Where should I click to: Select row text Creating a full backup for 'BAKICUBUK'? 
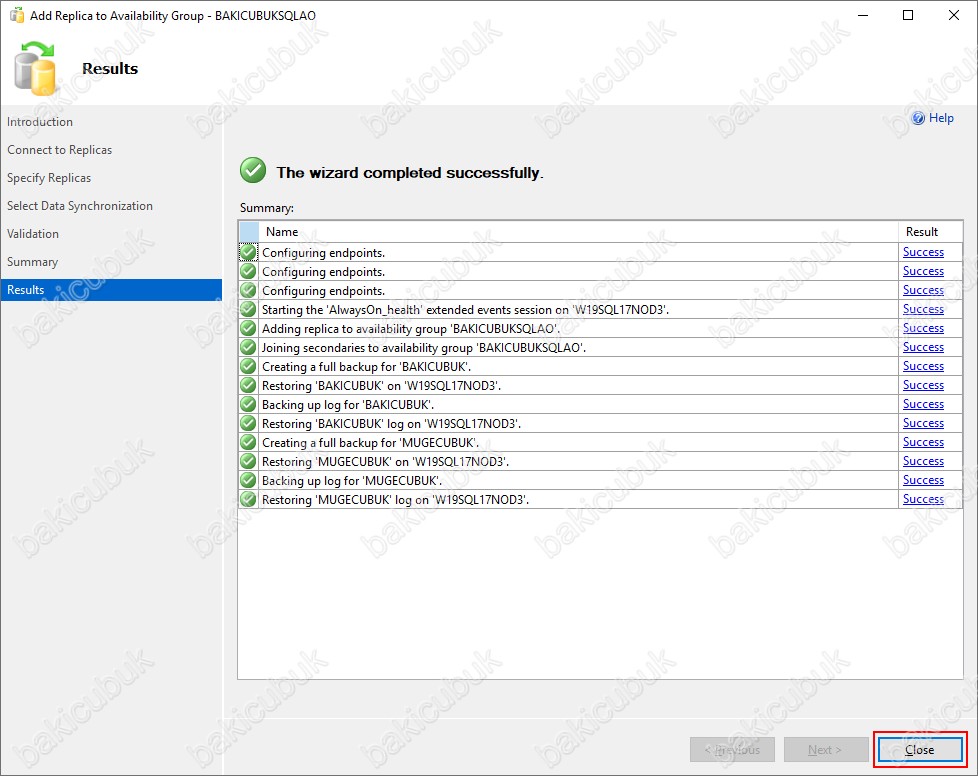366,367
